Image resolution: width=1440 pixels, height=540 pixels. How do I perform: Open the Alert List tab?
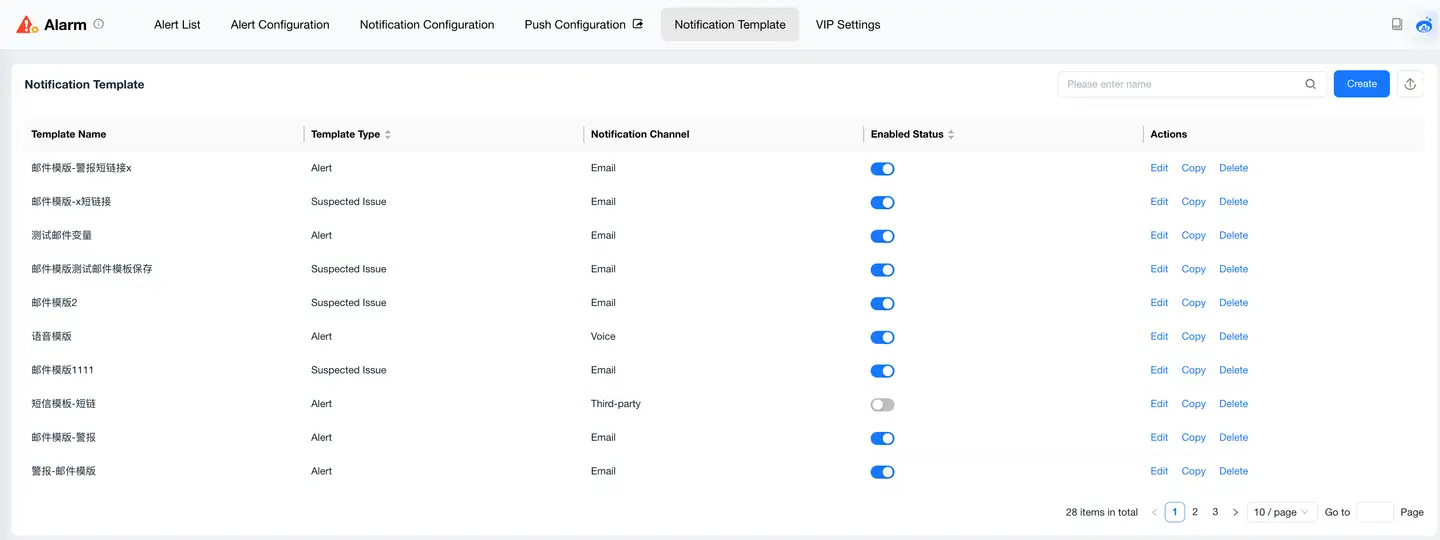point(177,25)
